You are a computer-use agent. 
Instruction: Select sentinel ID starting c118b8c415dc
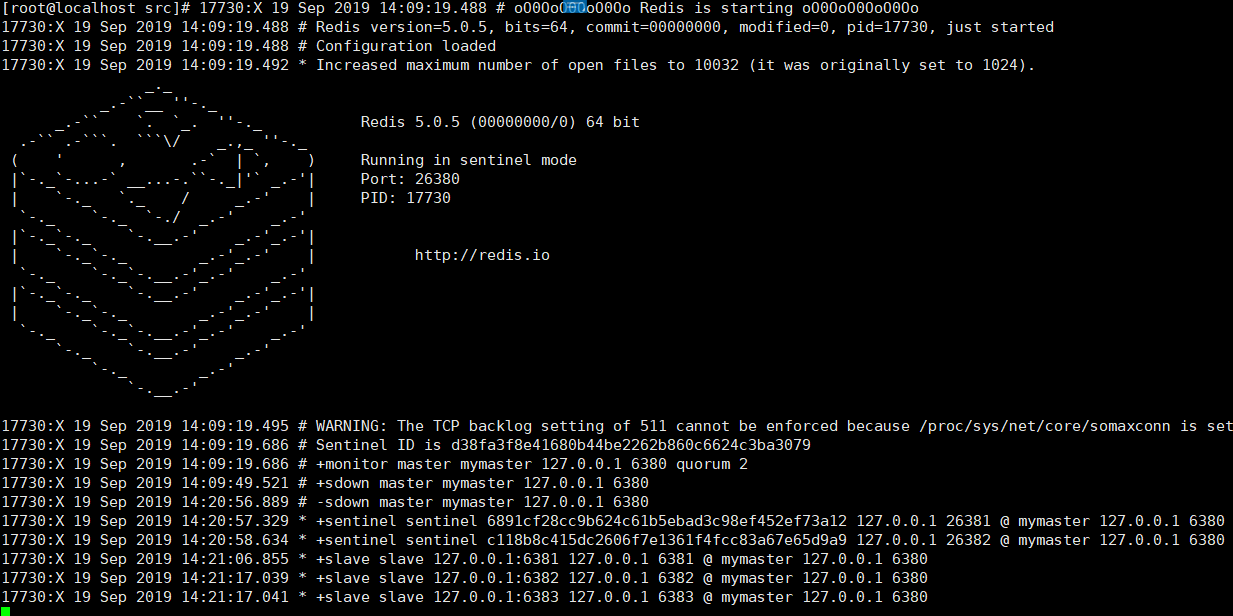(x=667, y=540)
